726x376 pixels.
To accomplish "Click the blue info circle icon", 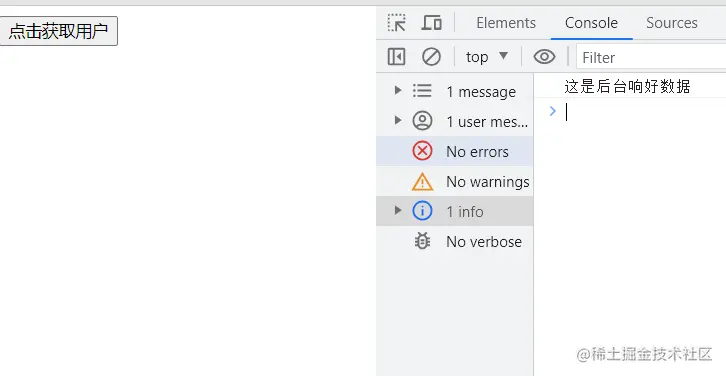I will (x=422, y=211).
